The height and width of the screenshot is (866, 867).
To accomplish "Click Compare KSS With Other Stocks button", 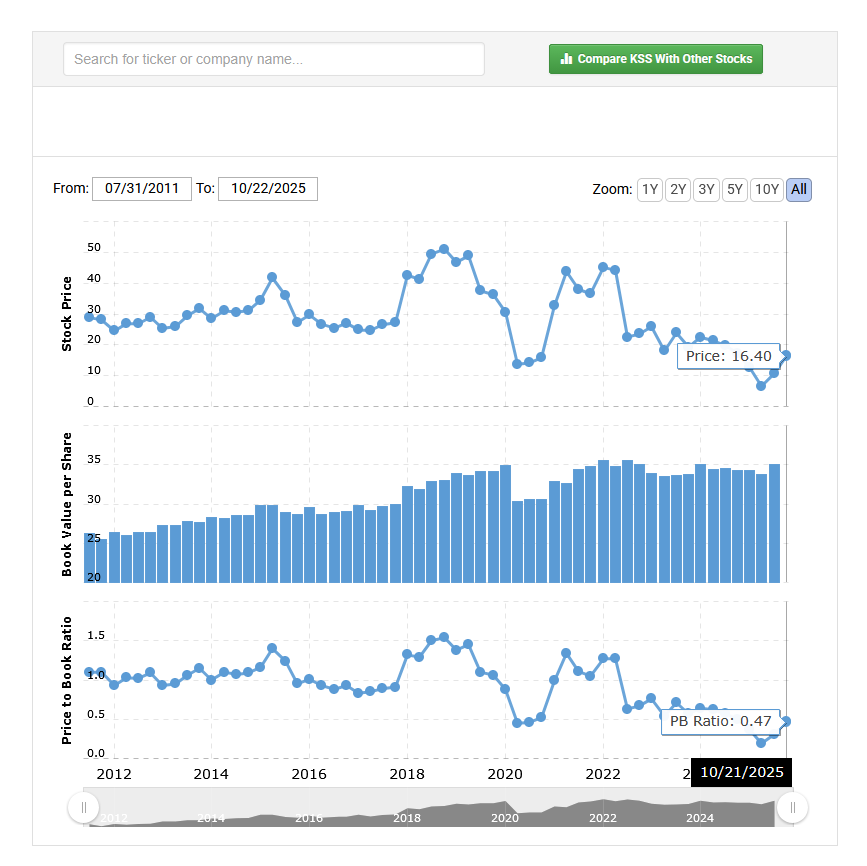I will pyautogui.click(x=656, y=59).
